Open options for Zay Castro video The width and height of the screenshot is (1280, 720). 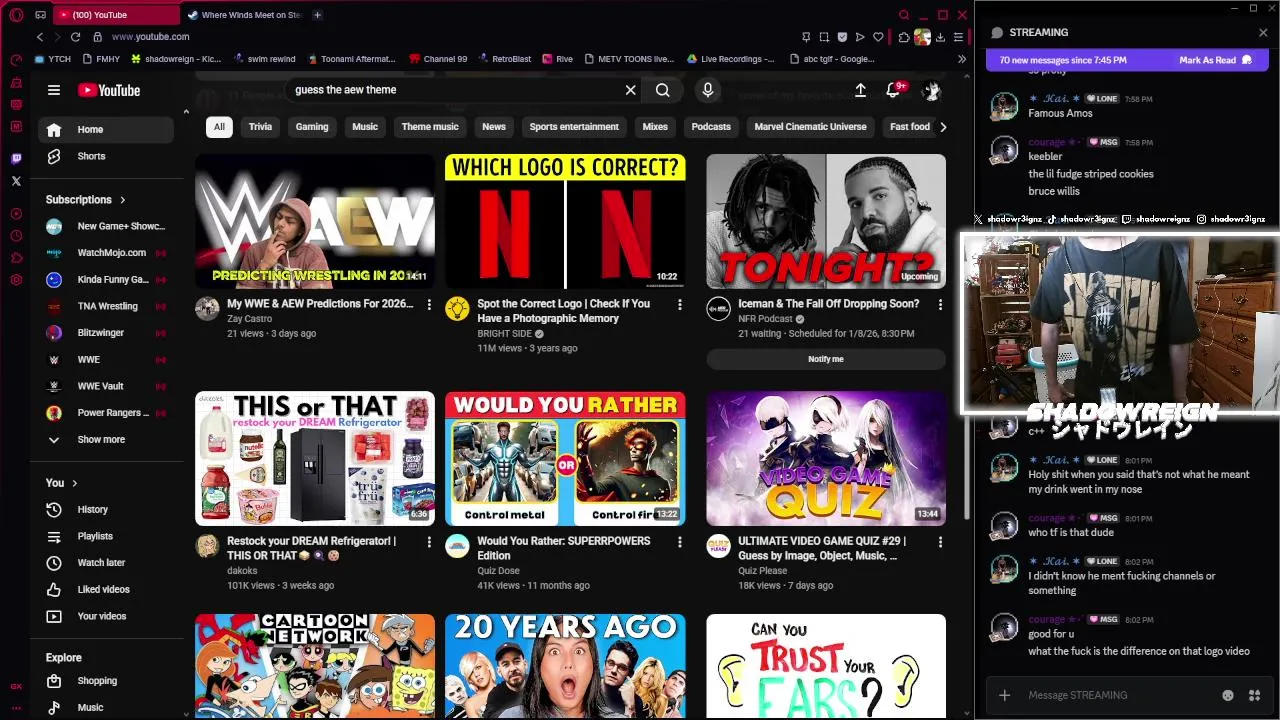429,304
